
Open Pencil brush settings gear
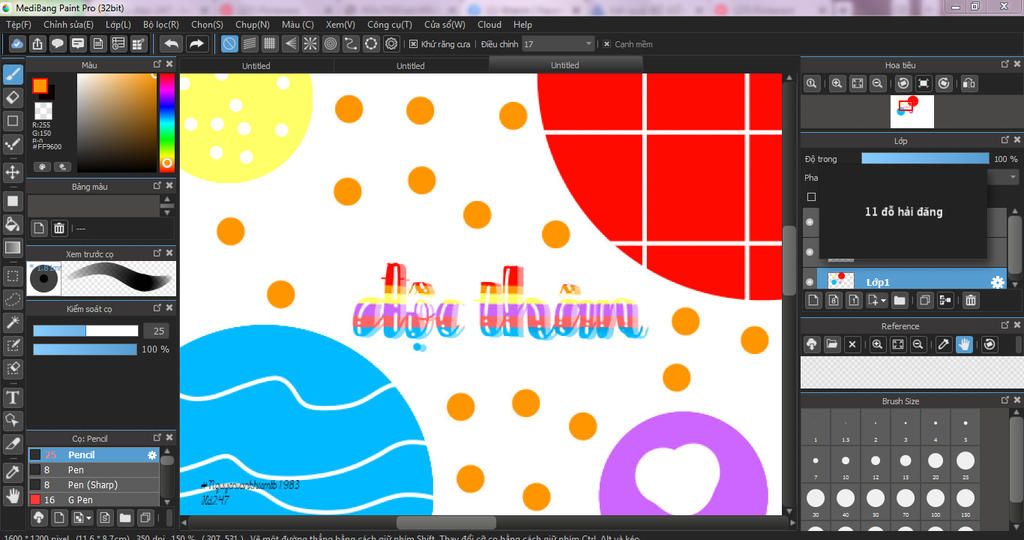click(152, 455)
